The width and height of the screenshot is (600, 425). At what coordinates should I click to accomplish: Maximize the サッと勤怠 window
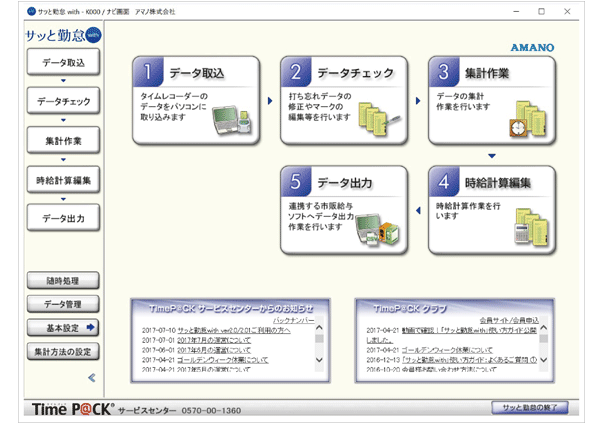click(x=541, y=11)
